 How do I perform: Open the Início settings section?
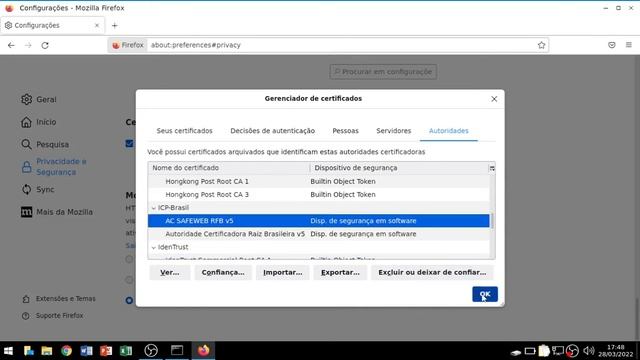pyautogui.click(x=39, y=122)
